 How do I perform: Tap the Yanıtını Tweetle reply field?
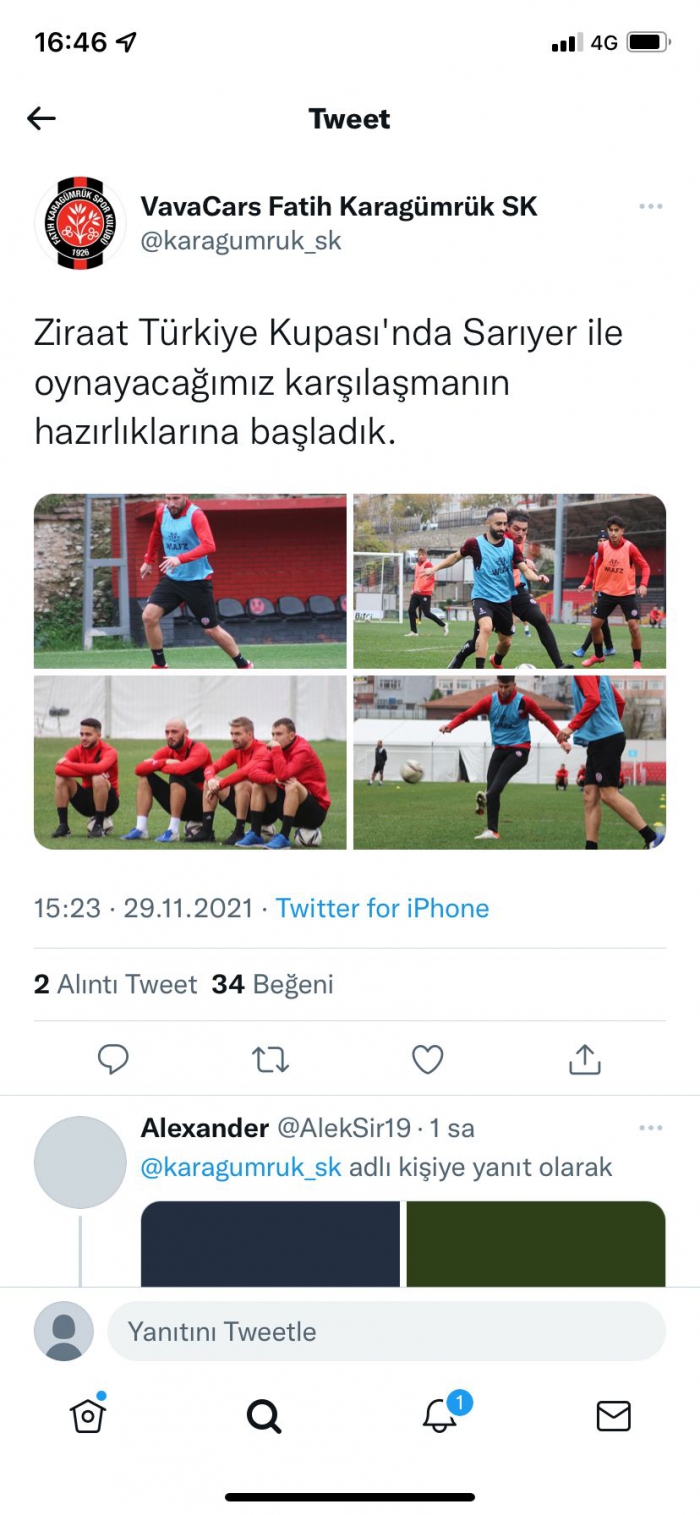[x=386, y=1331]
